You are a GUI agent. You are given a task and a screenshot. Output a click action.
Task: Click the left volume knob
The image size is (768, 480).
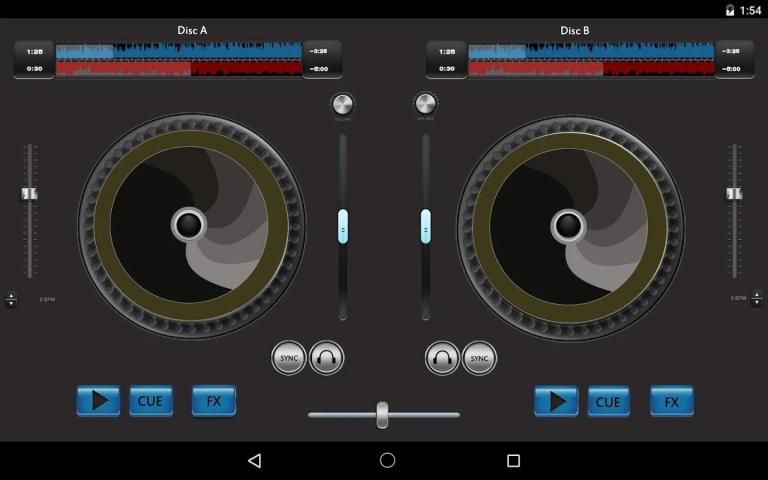(342, 105)
